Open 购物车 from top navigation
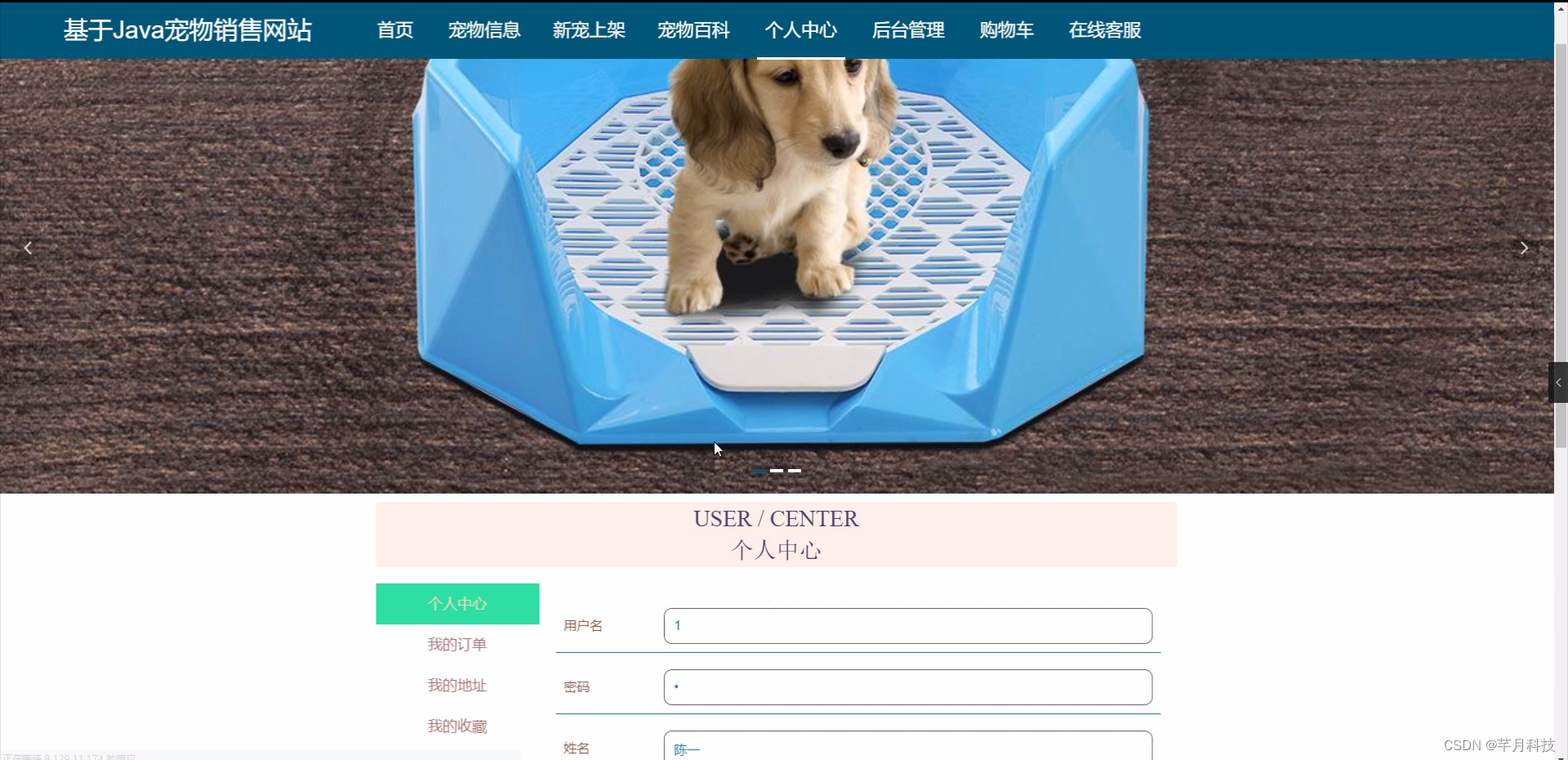 (1007, 30)
